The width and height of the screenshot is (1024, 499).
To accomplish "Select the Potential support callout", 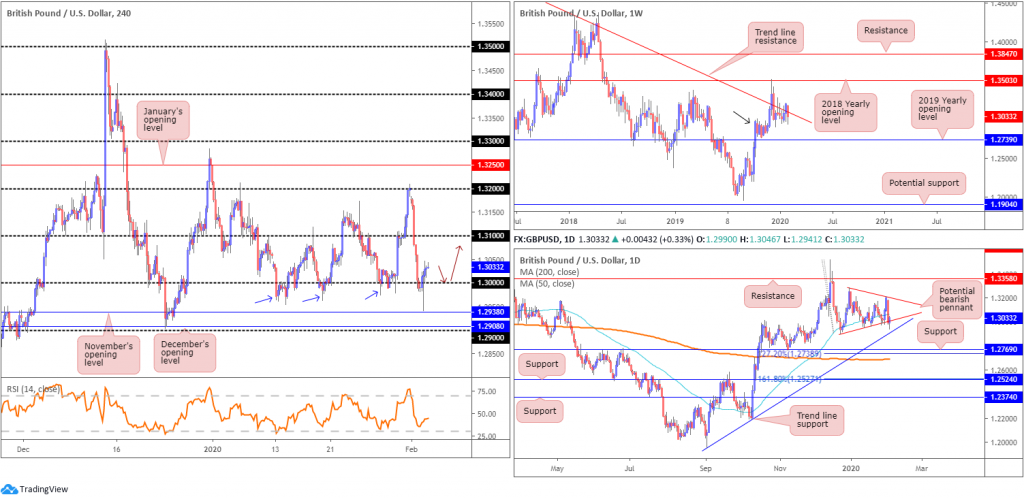I will point(923,184).
